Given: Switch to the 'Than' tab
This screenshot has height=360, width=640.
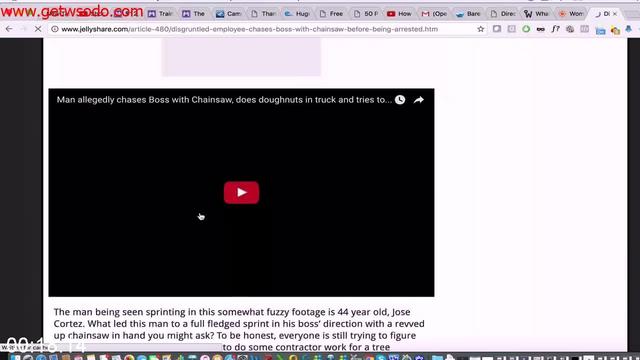Looking at the screenshot, I should 263,13.
